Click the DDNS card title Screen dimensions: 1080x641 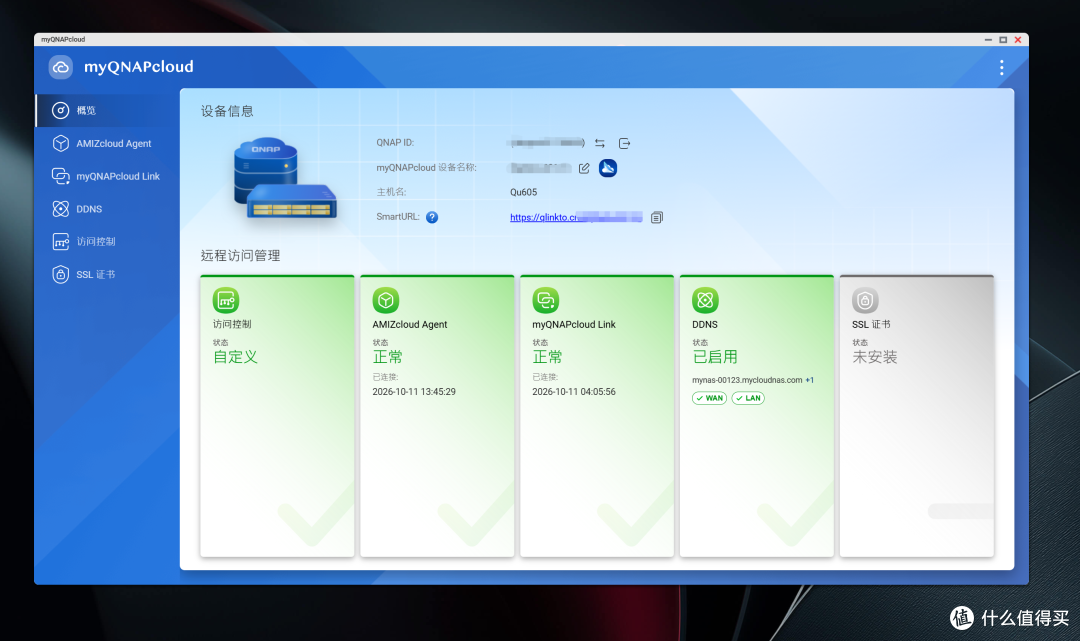tap(705, 324)
